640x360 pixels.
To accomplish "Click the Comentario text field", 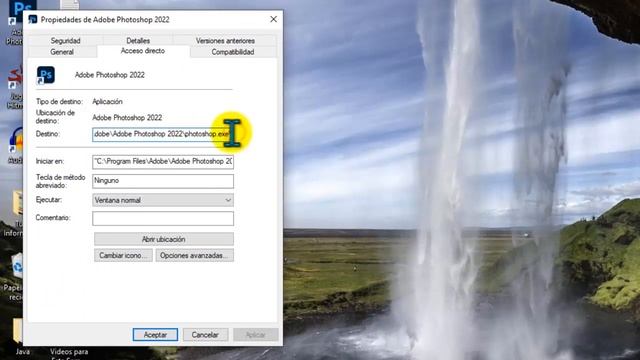I will (x=162, y=218).
